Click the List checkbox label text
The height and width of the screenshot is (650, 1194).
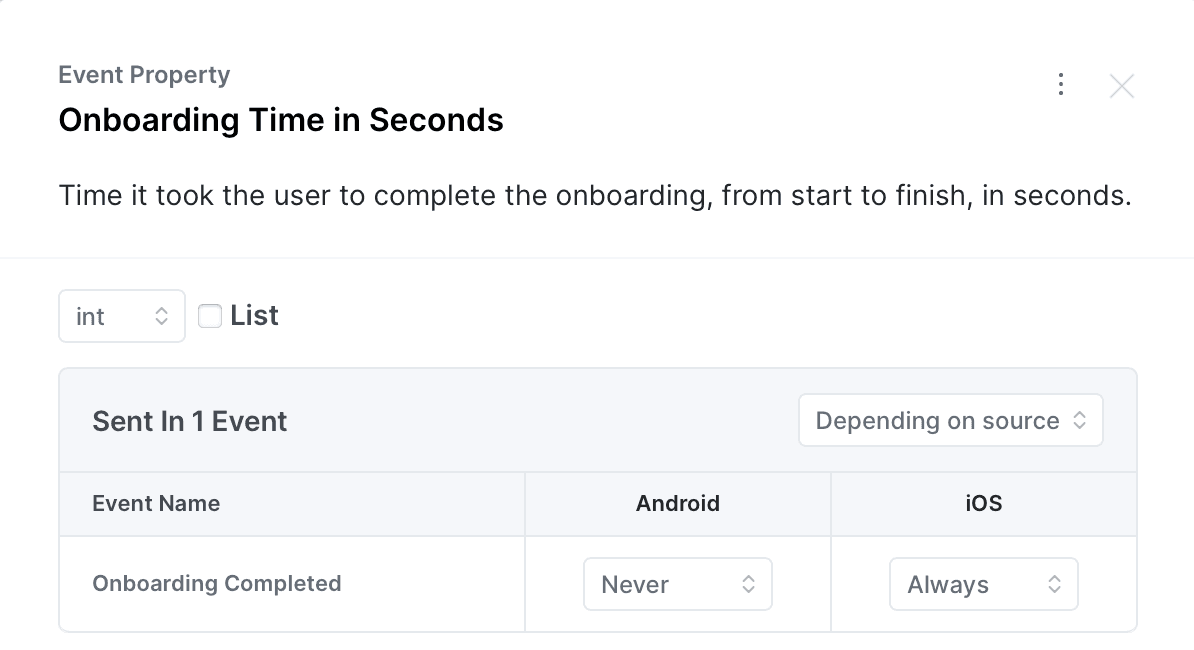pos(254,316)
